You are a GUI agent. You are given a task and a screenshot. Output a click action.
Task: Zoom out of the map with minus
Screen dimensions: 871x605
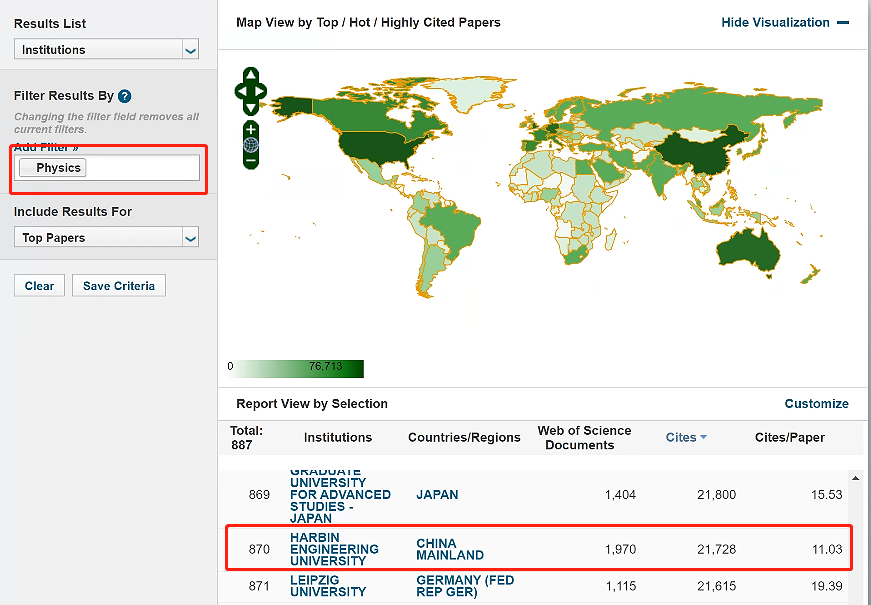click(251, 160)
